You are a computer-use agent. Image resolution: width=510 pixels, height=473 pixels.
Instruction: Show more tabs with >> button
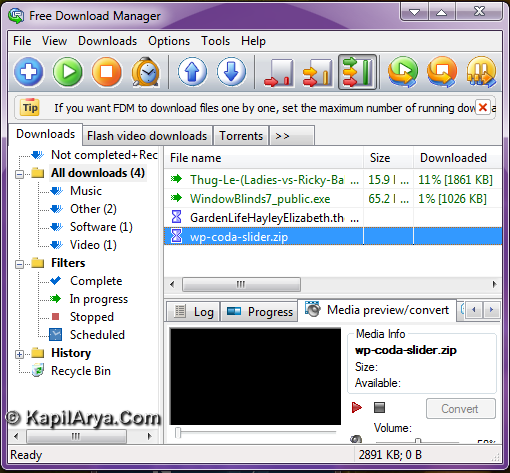click(292, 136)
